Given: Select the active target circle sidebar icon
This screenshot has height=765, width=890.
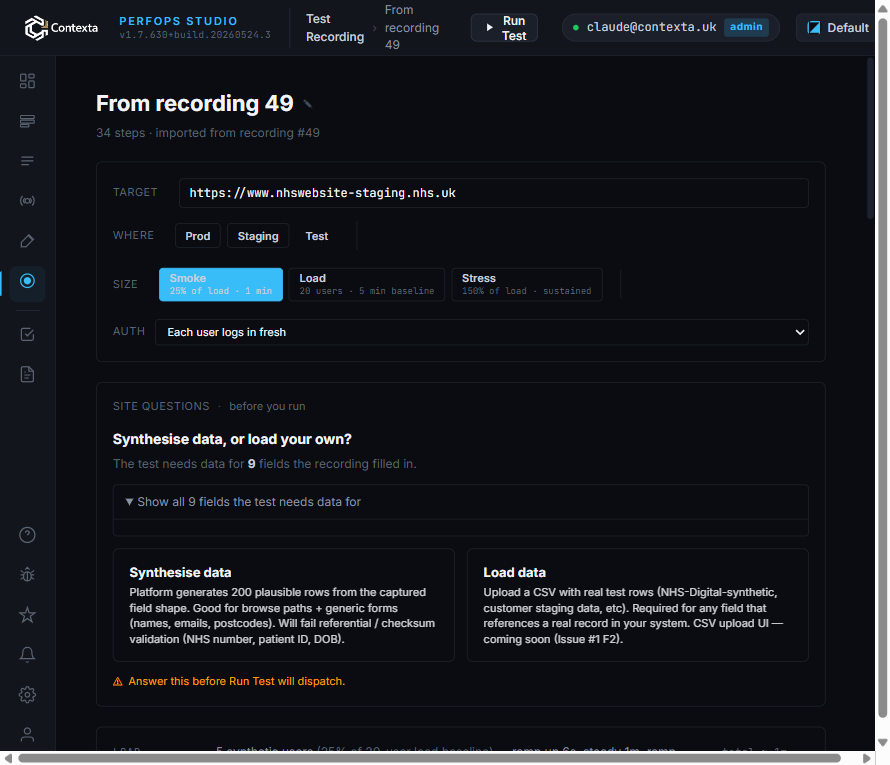Looking at the screenshot, I should (27, 281).
